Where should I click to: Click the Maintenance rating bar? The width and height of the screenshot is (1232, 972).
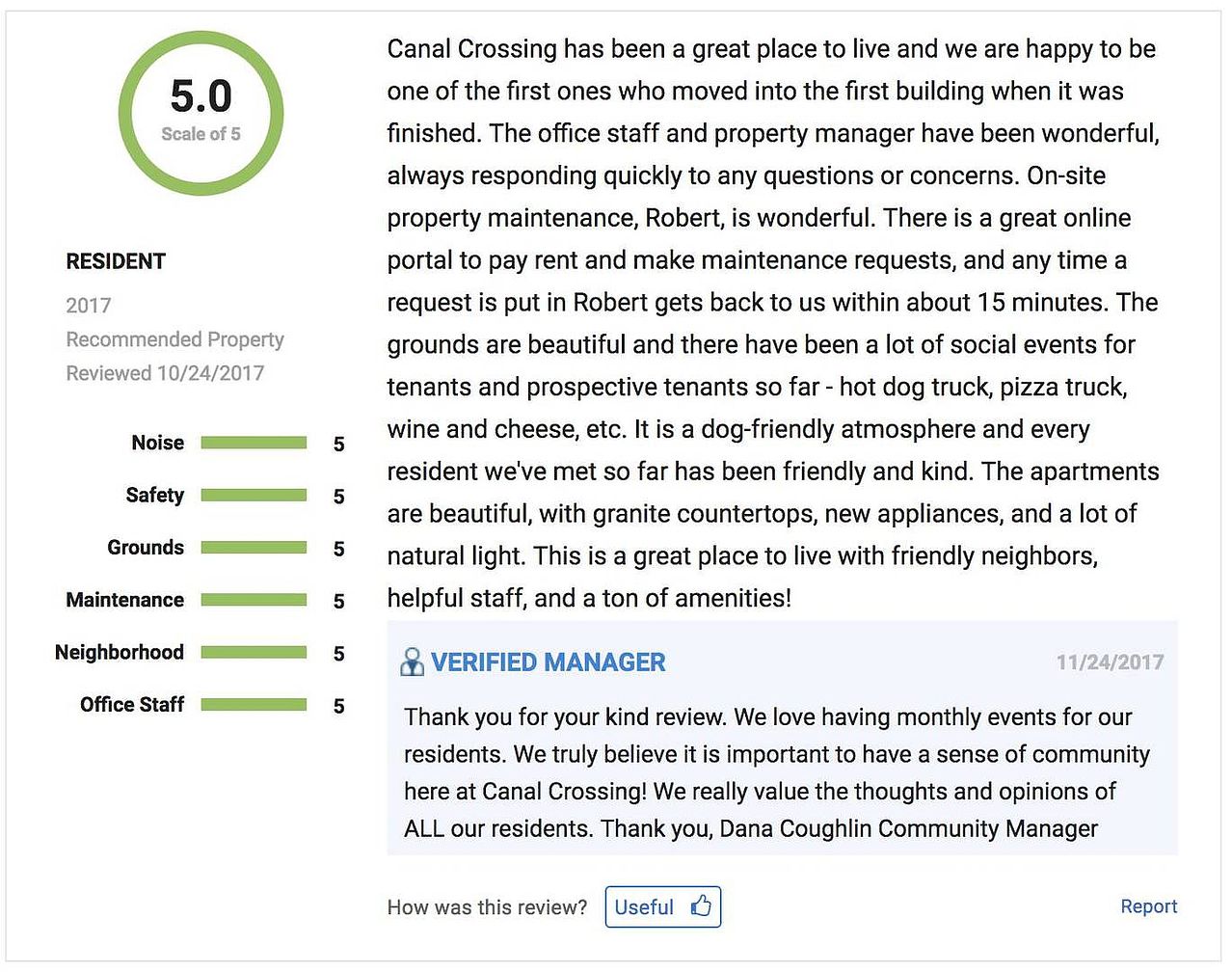254,599
